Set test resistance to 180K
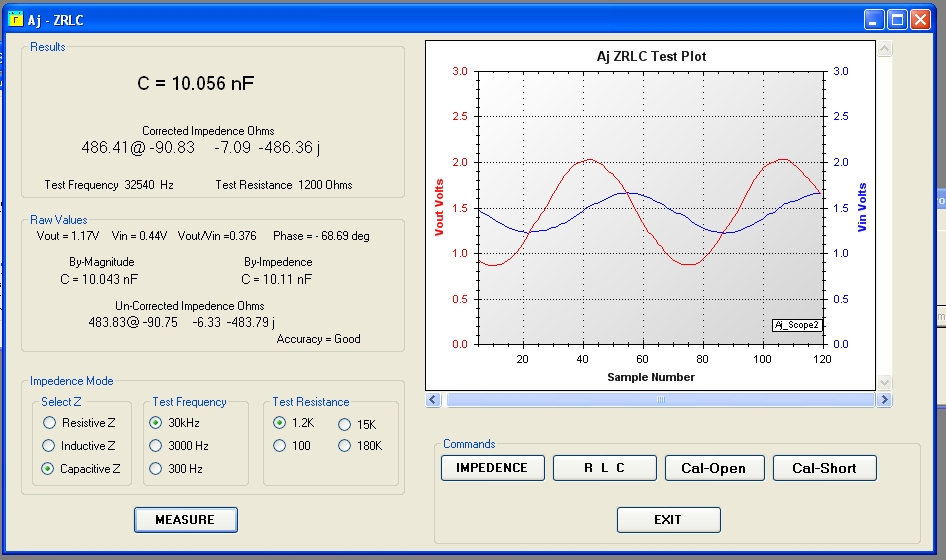The image size is (946, 560). coord(360,445)
